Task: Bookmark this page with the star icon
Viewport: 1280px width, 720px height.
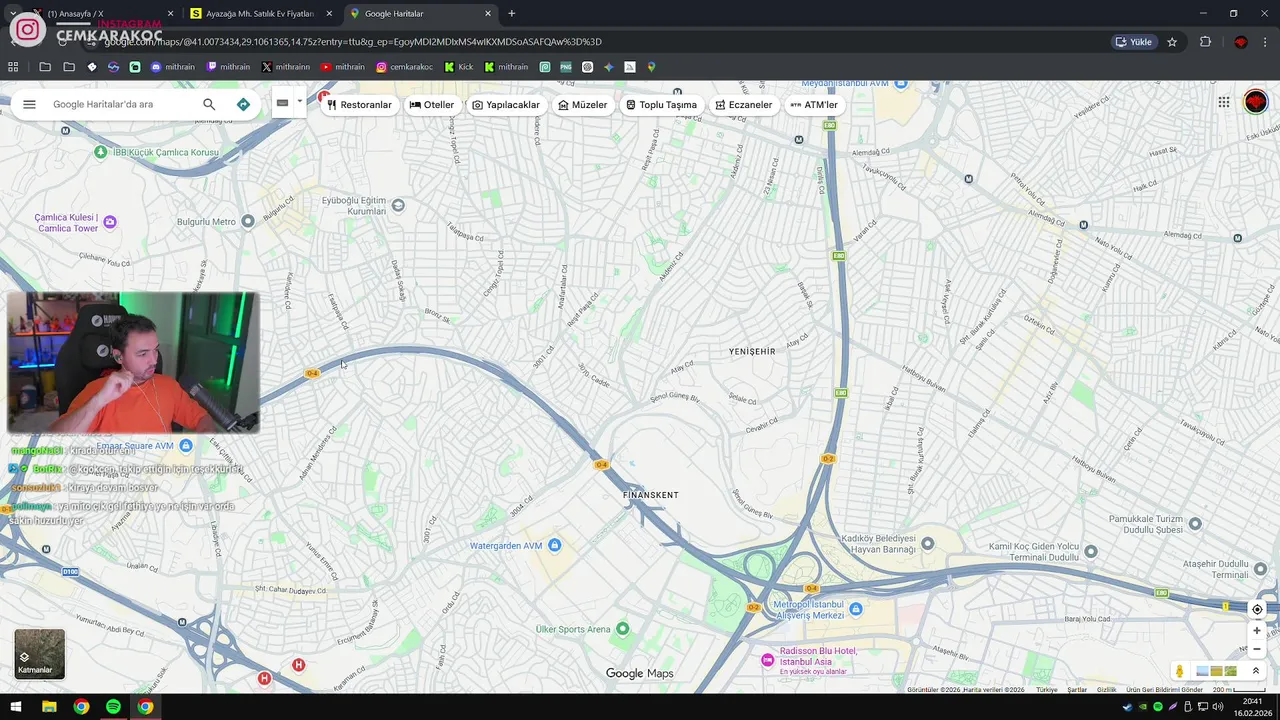Action: click(1172, 42)
